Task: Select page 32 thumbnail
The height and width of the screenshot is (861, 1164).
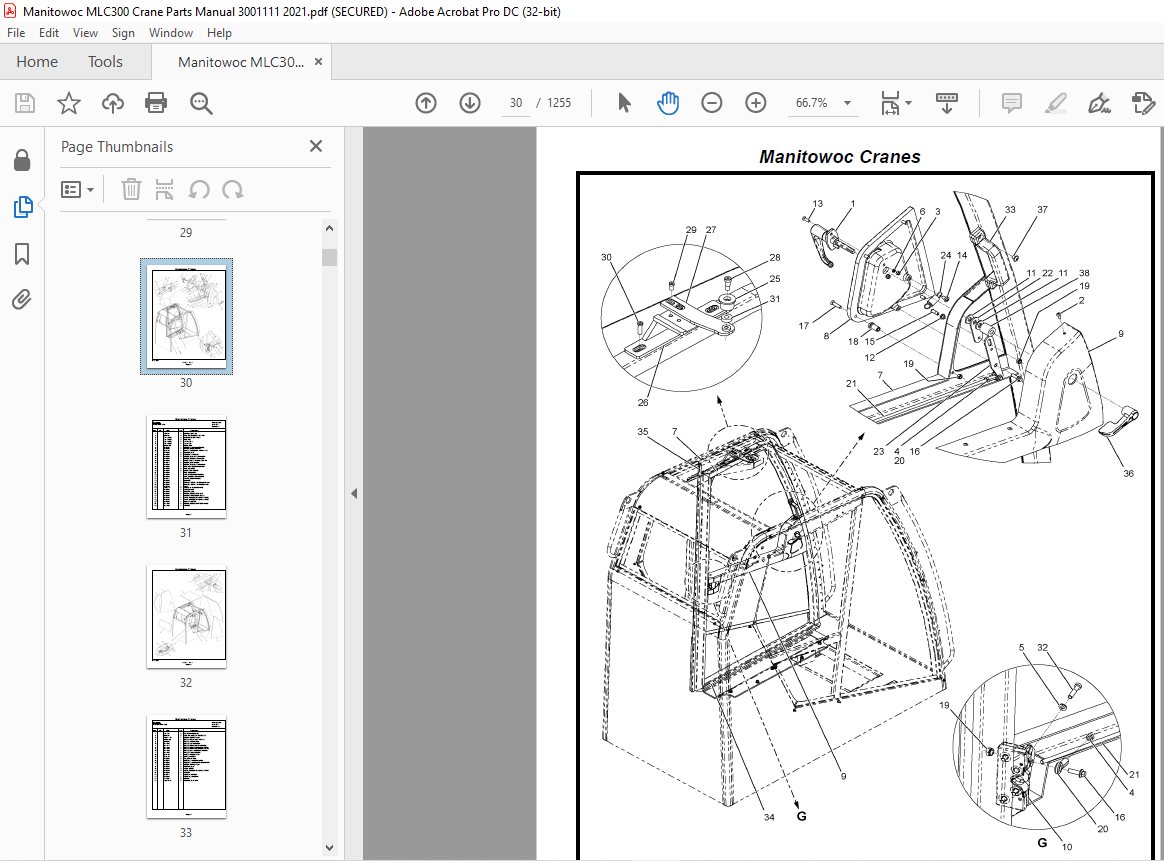Action: point(186,617)
